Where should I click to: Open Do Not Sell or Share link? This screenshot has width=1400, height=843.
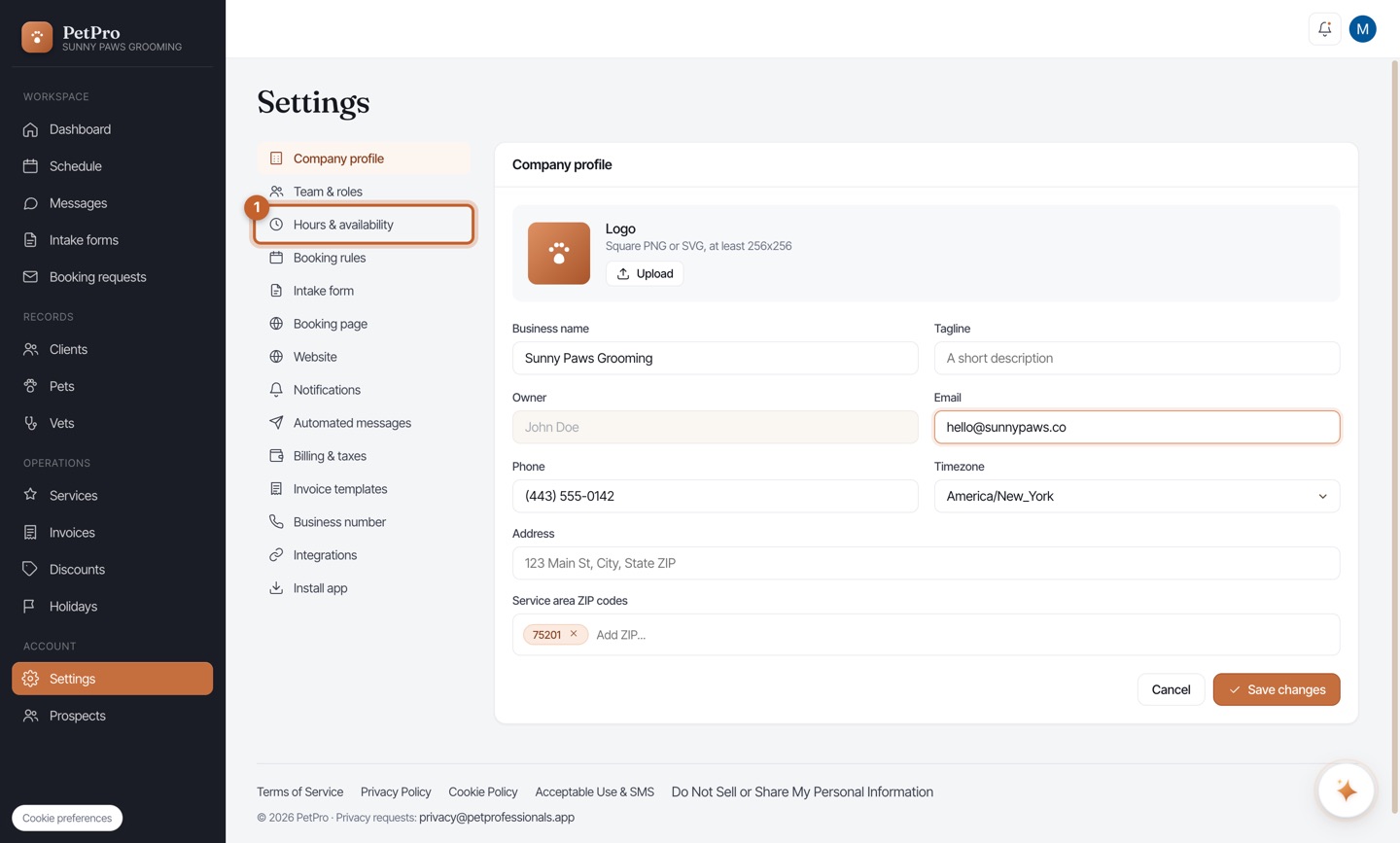tap(802, 791)
